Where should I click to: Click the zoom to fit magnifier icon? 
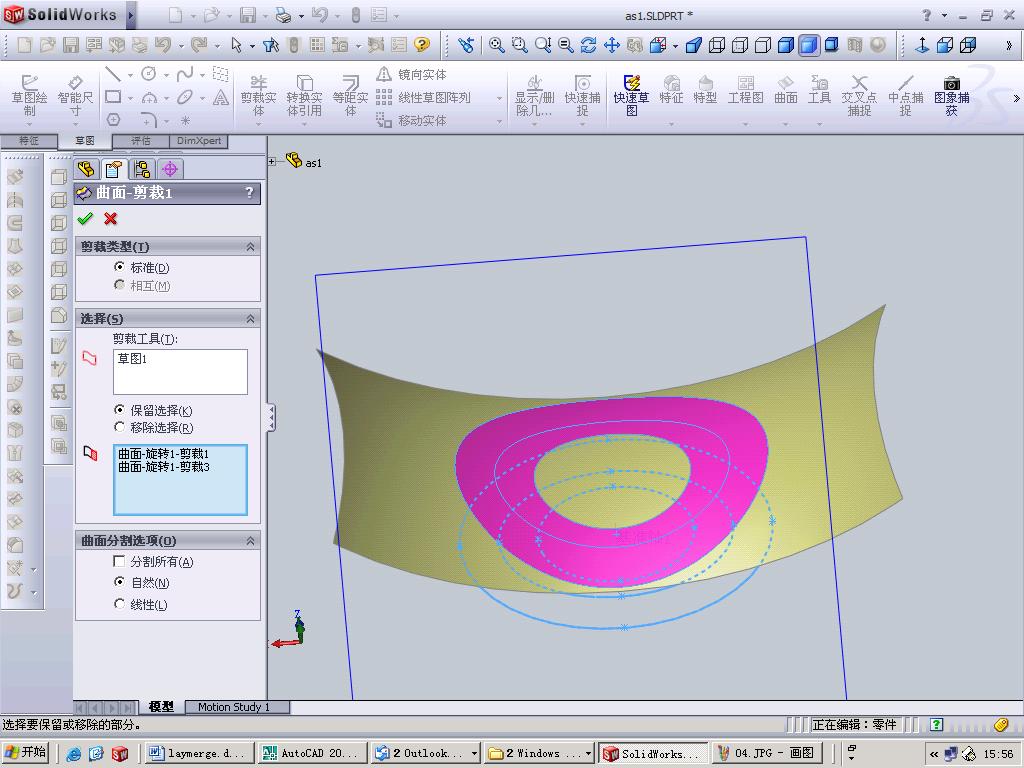click(x=496, y=44)
